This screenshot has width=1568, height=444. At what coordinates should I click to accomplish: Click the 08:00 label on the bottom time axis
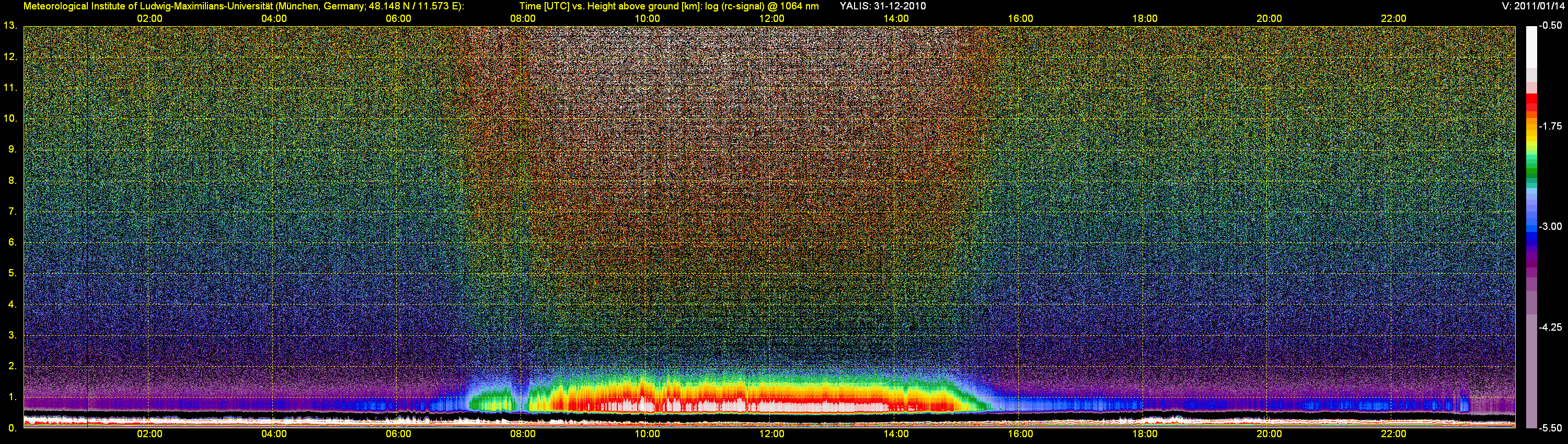click(x=523, y=434)
